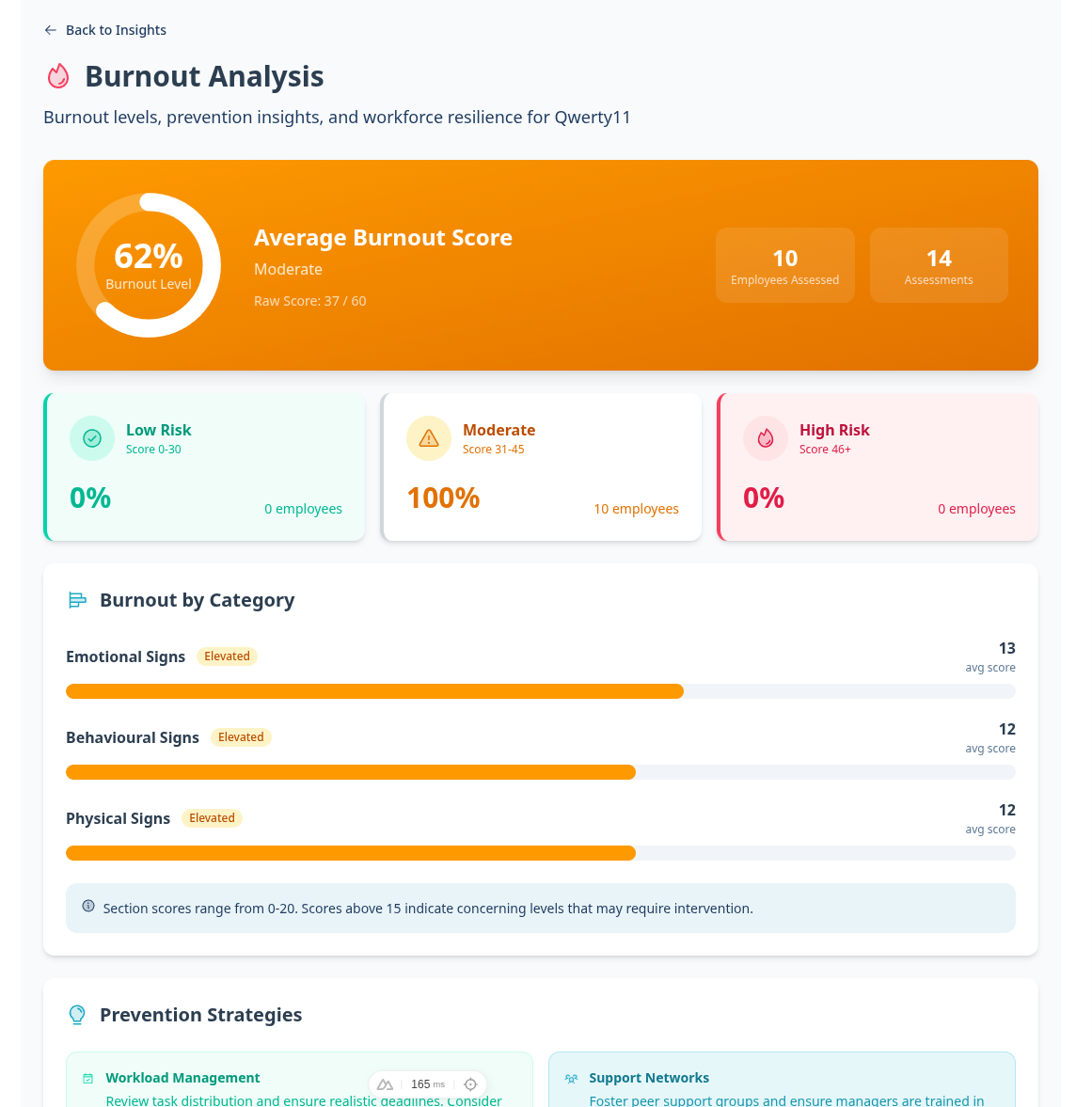The image size is (1092, 1107).
Task: Click the flame icon beside the Burnout Analysis heading
Action: [x=57, y=76]
